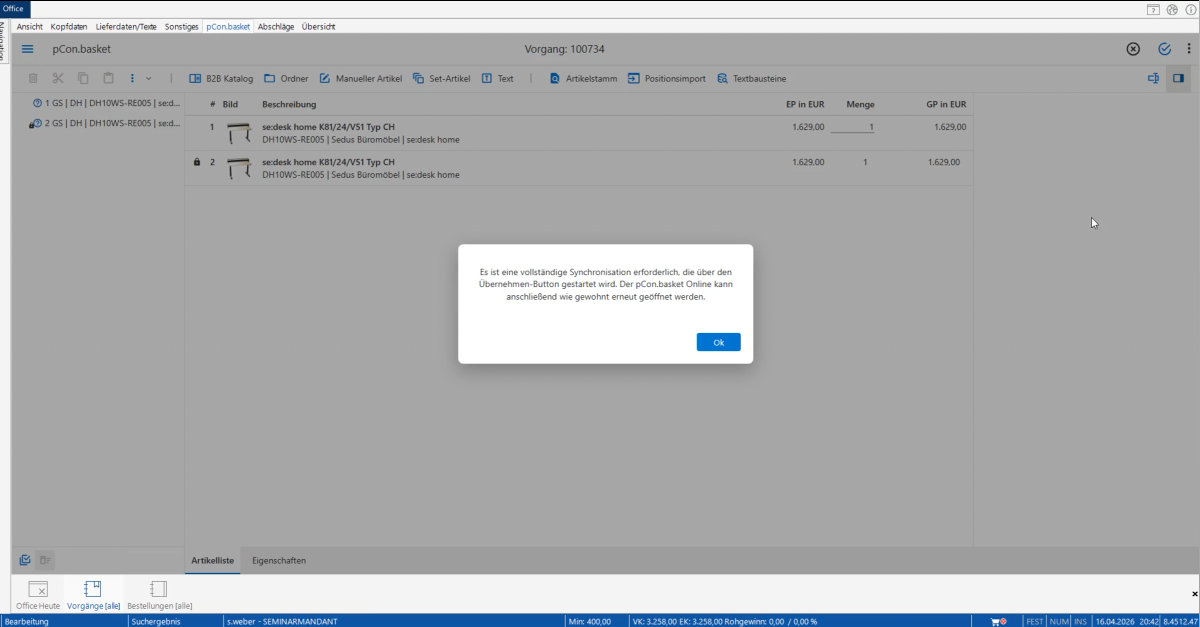Image resolution: width=1200 pixels, height=627 pixels.
Task: Click the Set-Artikel toolbar icon
Action: pyautogui.click(x=419, y=78)
